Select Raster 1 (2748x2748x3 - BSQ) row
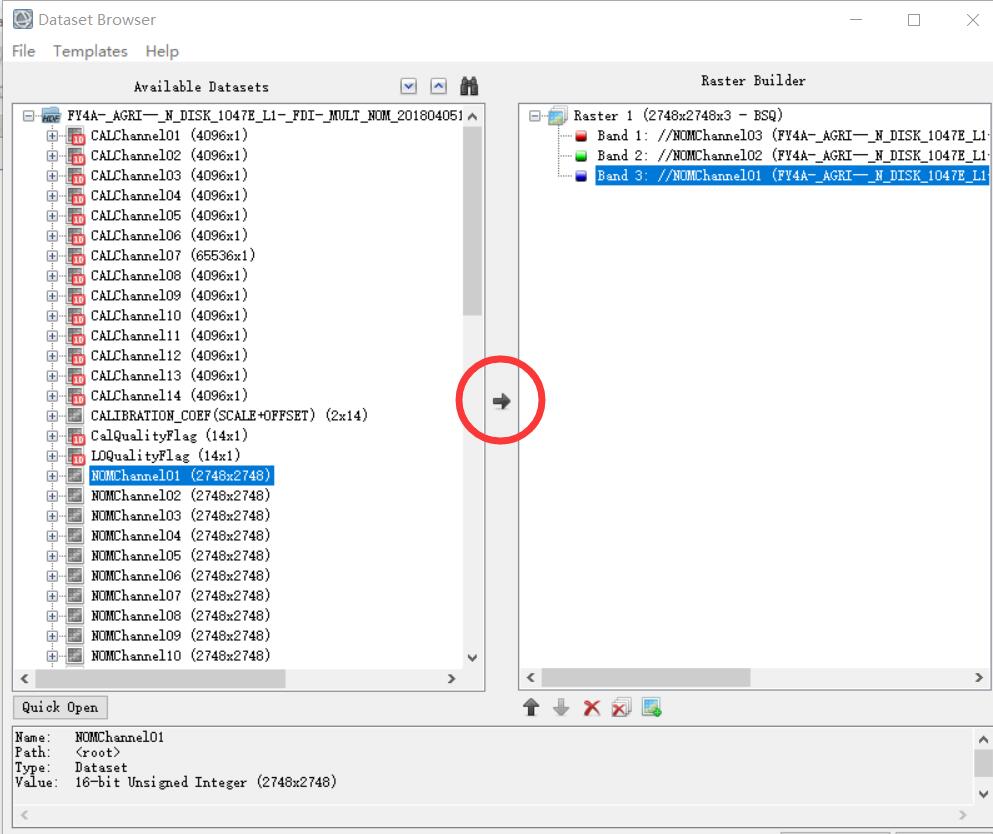 (x=678, y=116)
